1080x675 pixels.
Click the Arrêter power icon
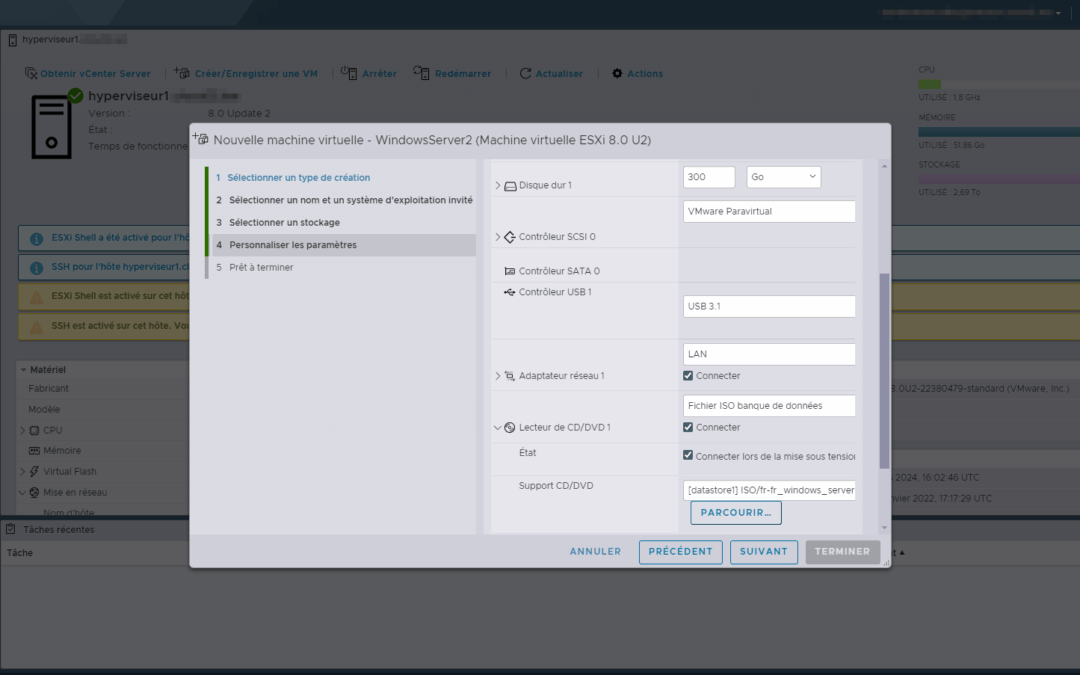(x=349, y=73)
